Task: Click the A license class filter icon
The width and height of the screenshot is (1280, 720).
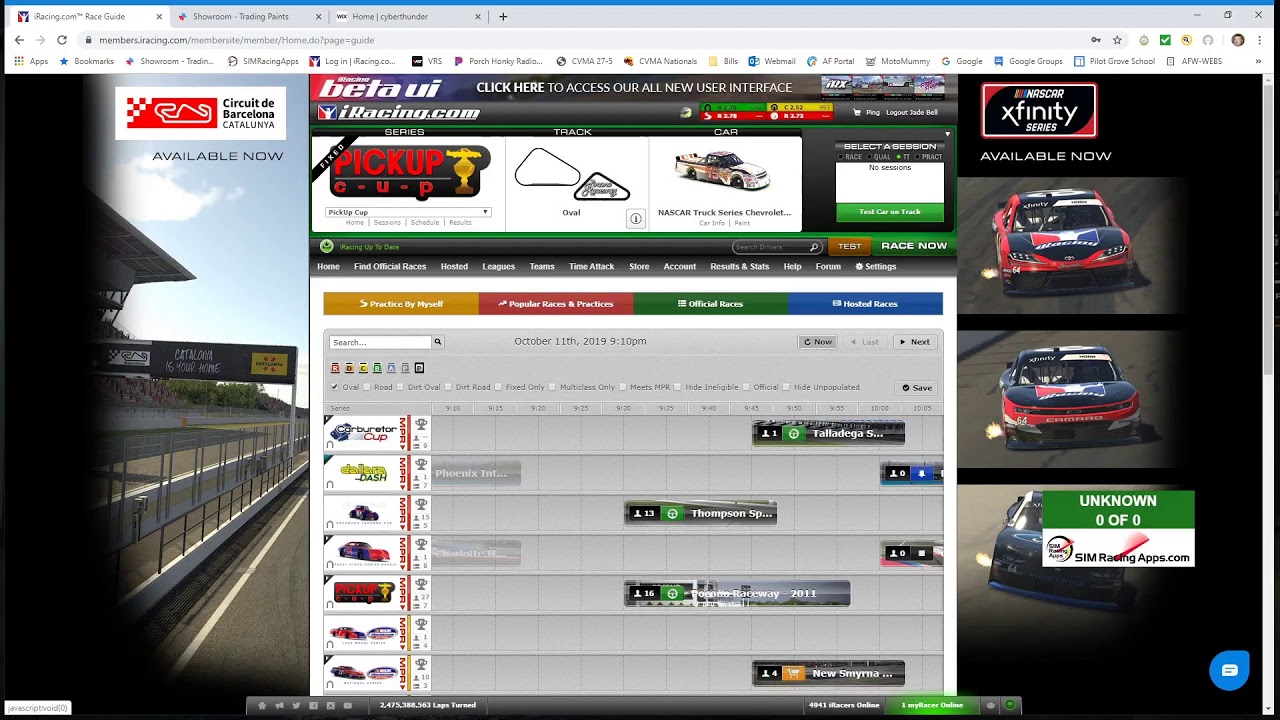Action: 391,368
